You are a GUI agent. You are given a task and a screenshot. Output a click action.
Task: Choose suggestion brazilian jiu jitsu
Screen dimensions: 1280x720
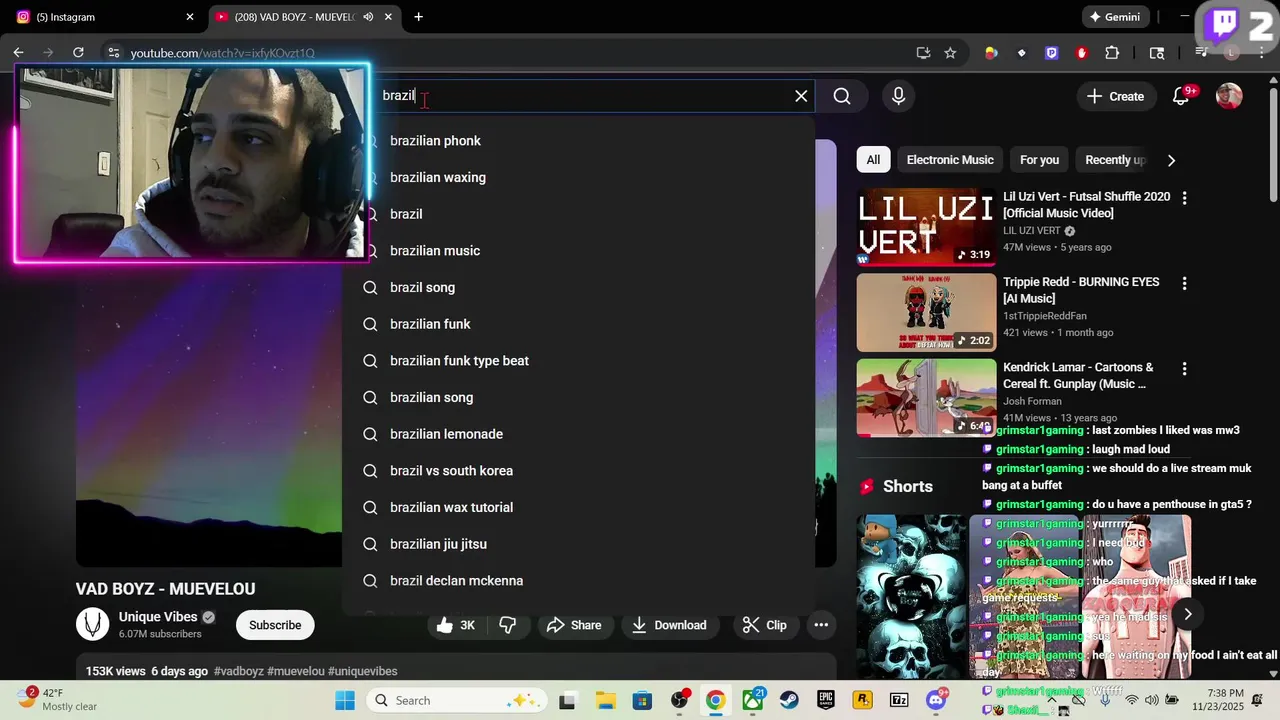pos(578,544)
